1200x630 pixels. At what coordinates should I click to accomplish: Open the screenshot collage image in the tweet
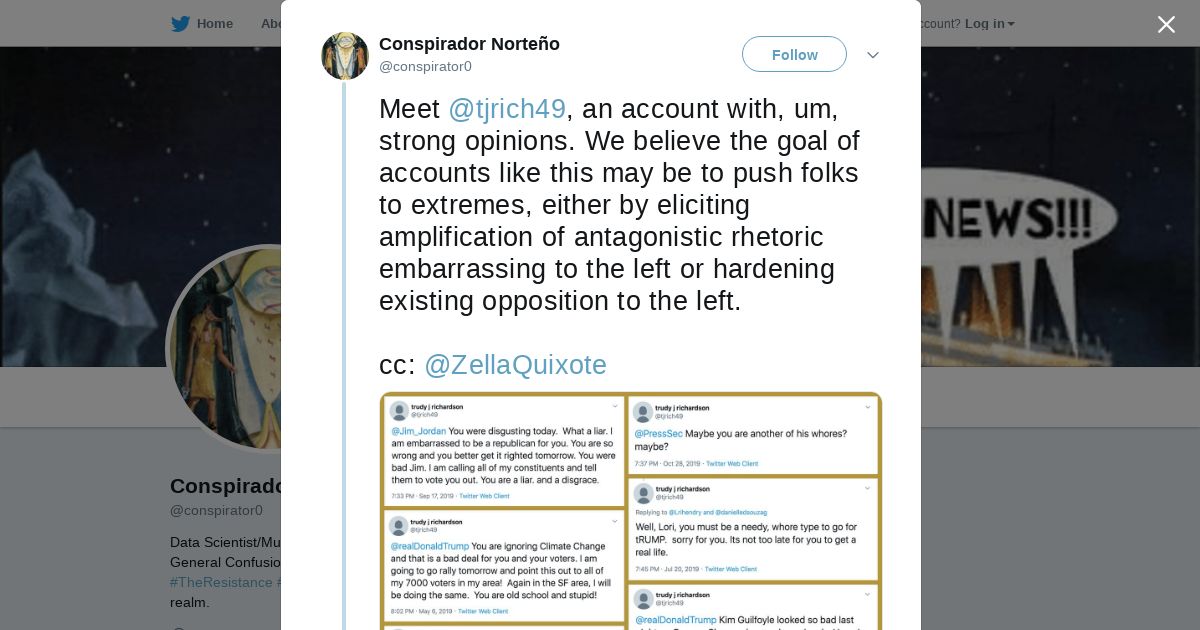[630, 510]
